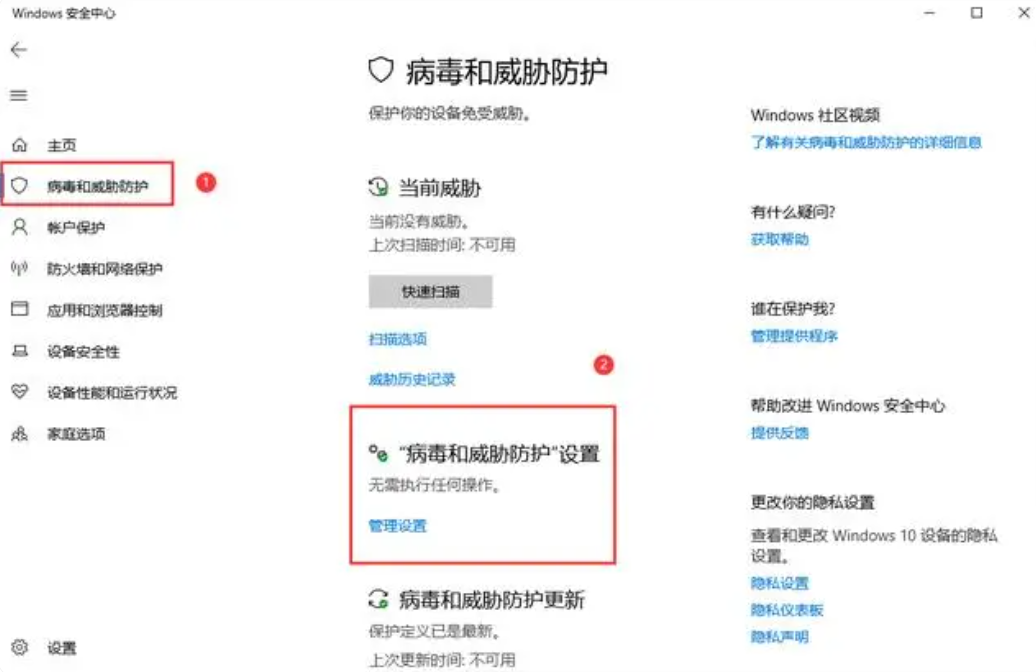Screen dimensions: 1036x672
Task: Click the text 无需执行任何操作。
Action: pos(434,485)
